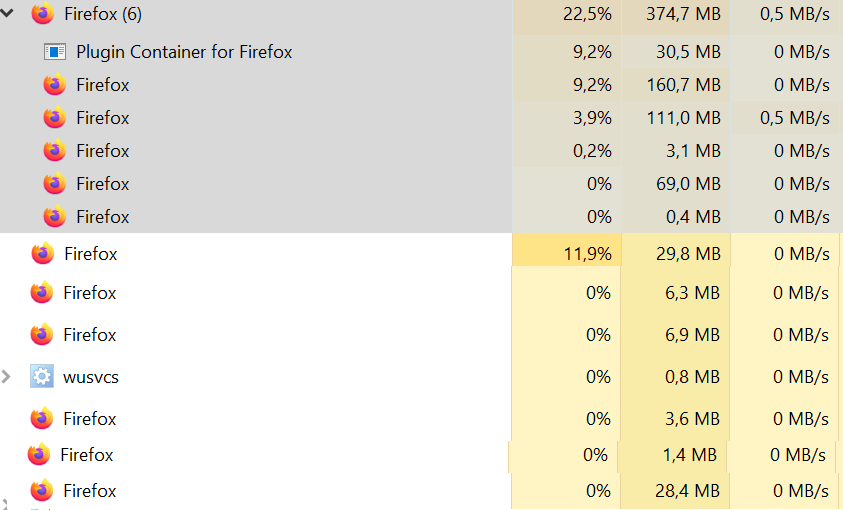The width and height of the screenshot is (843, 510).
Task: Click the 374,7 MB memory cell
Action: click(676, 15)
